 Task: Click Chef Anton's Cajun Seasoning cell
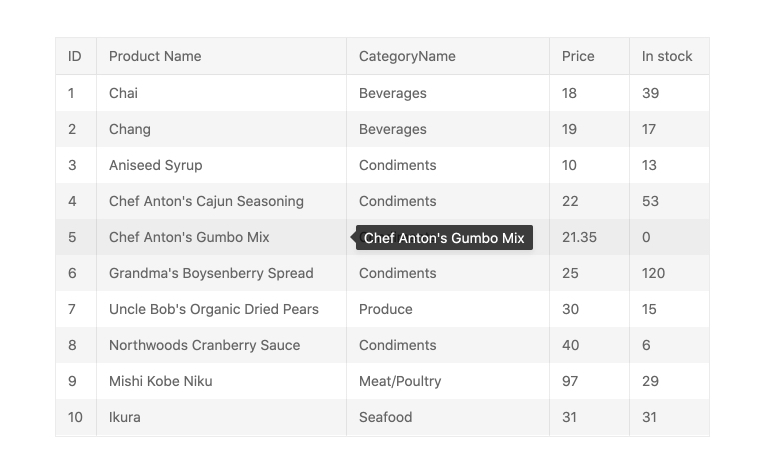point(206,201)
